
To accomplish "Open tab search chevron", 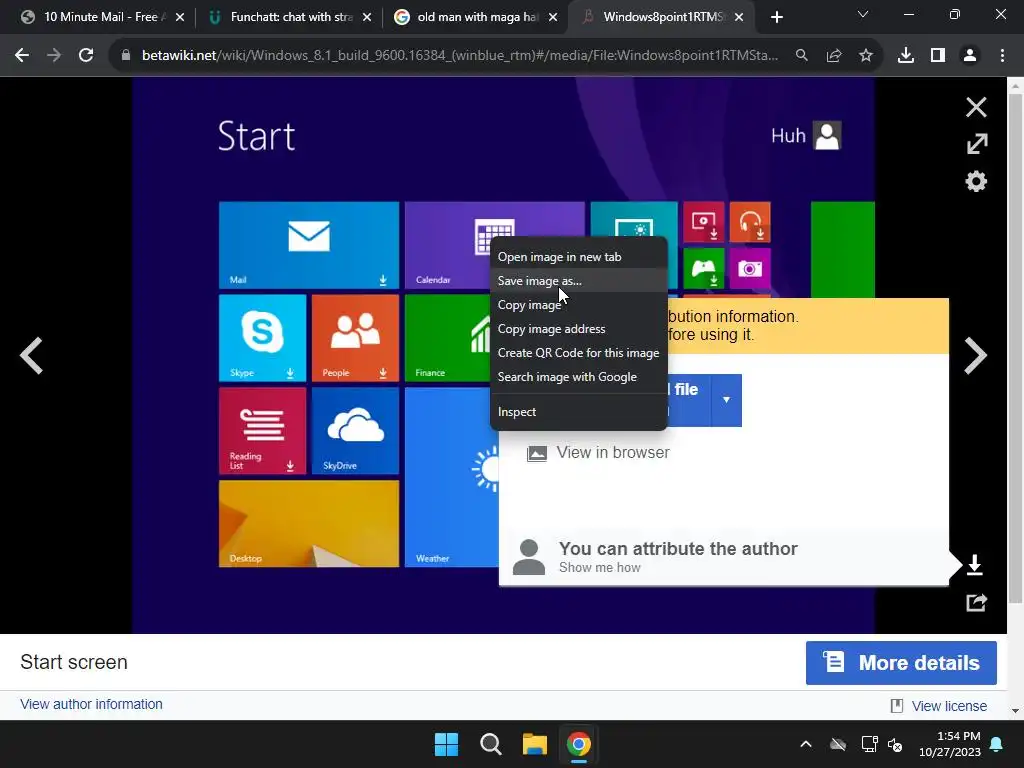I will tap(863, 14).
